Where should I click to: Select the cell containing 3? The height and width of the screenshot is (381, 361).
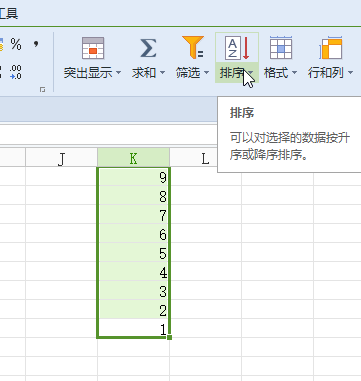coord(133,290)
